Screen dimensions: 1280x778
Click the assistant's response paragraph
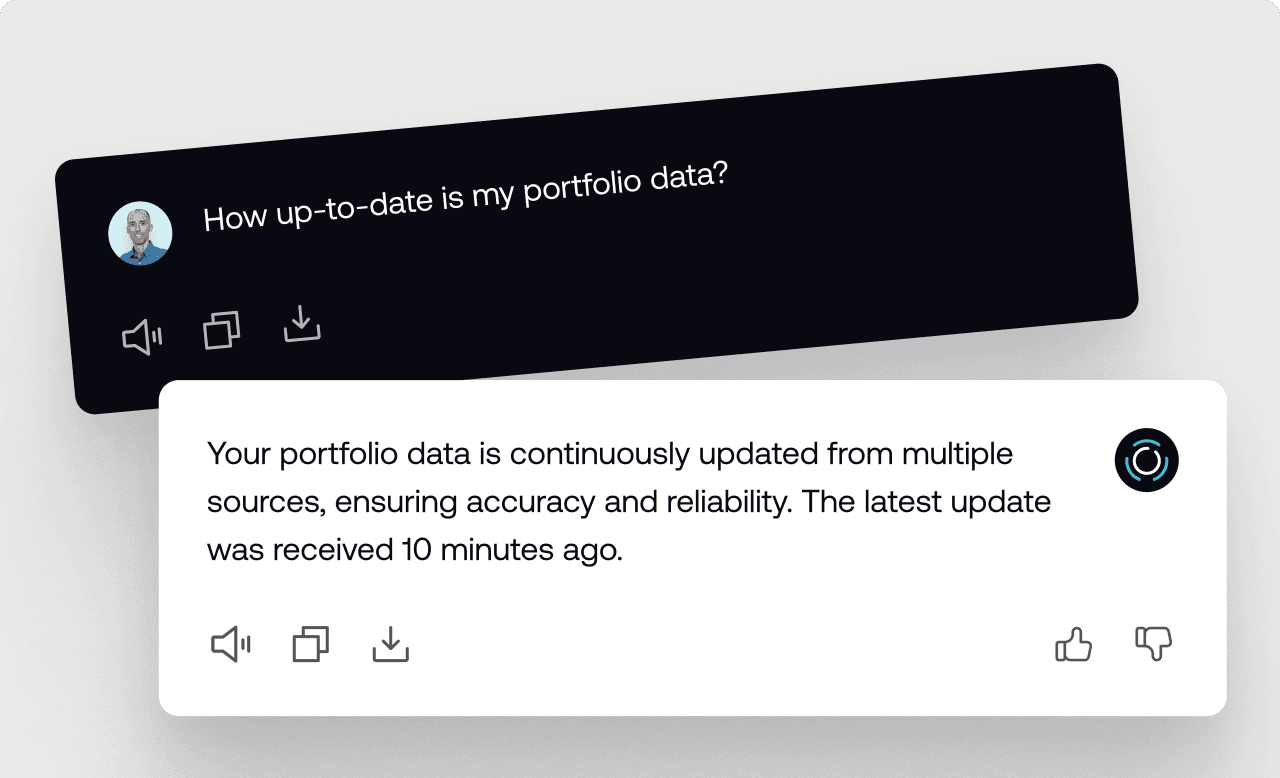(x=628, y=502)
